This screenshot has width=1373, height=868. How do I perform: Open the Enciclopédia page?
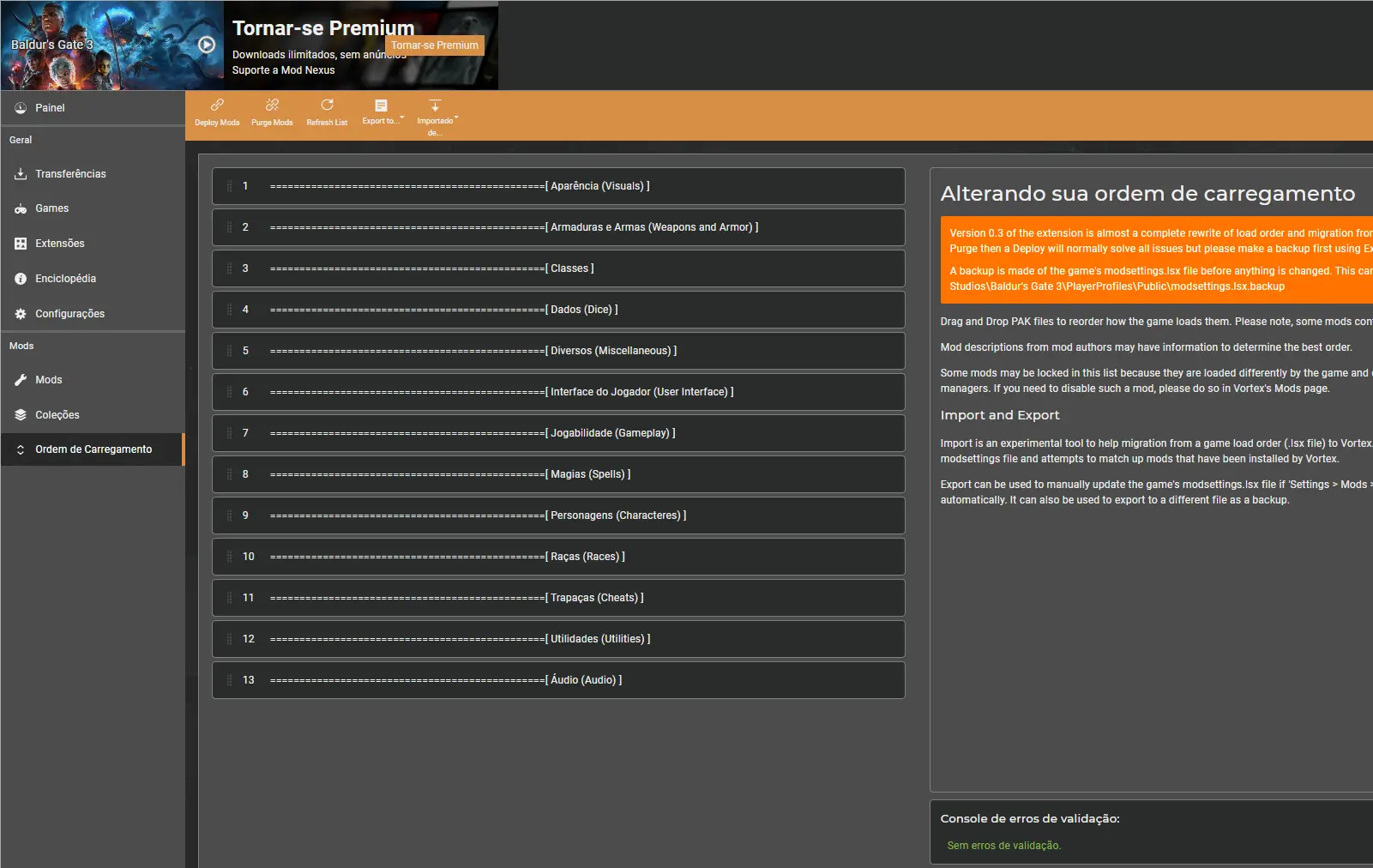(x=93, y=279)
